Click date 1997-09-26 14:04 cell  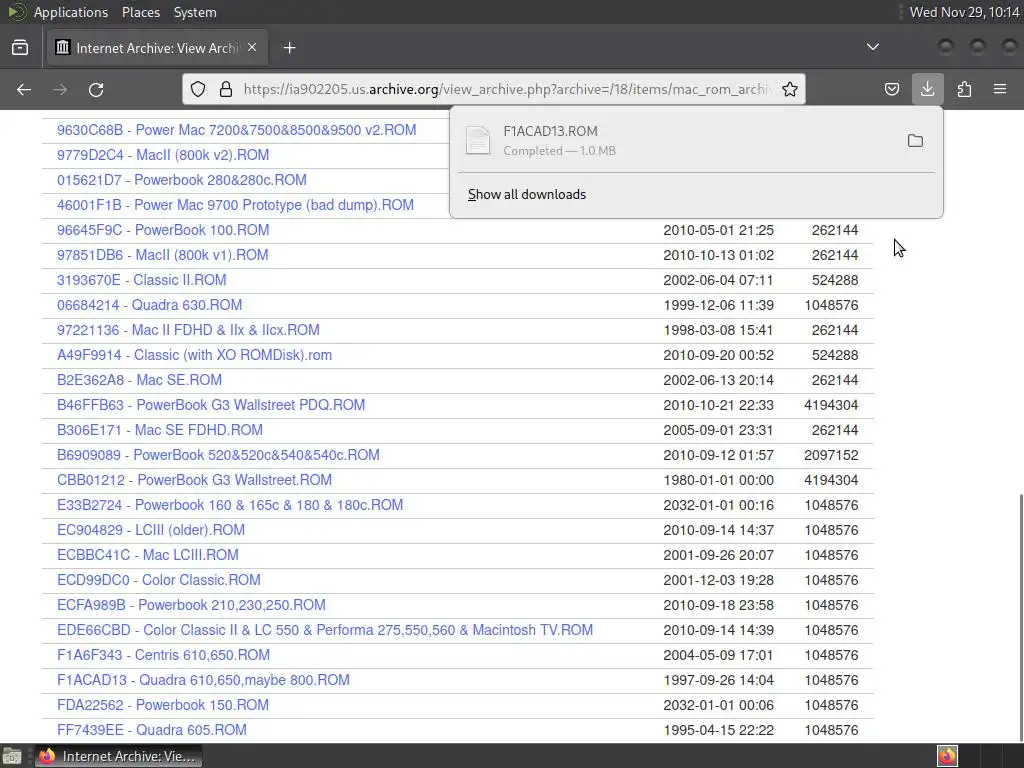(718, 680)
